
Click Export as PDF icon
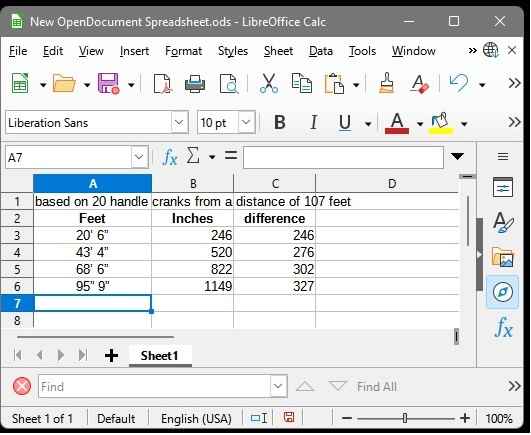coord(162,84)
